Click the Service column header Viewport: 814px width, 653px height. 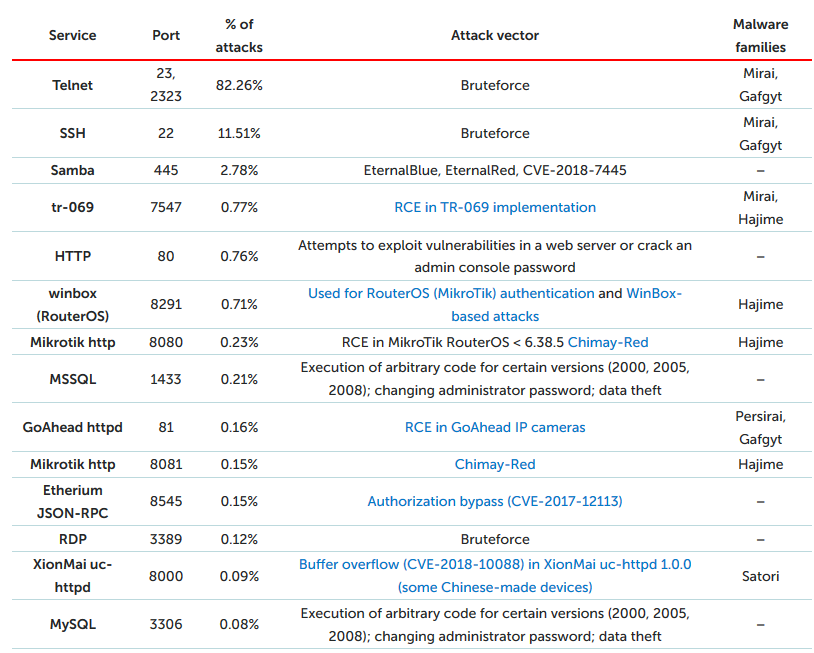click(x=73, y=35)
